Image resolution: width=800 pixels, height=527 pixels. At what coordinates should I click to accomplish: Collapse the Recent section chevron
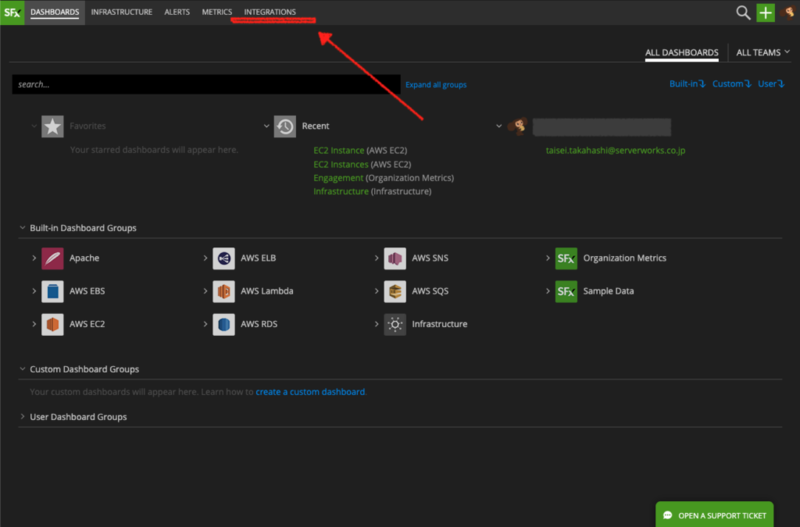tap(266, 126)
